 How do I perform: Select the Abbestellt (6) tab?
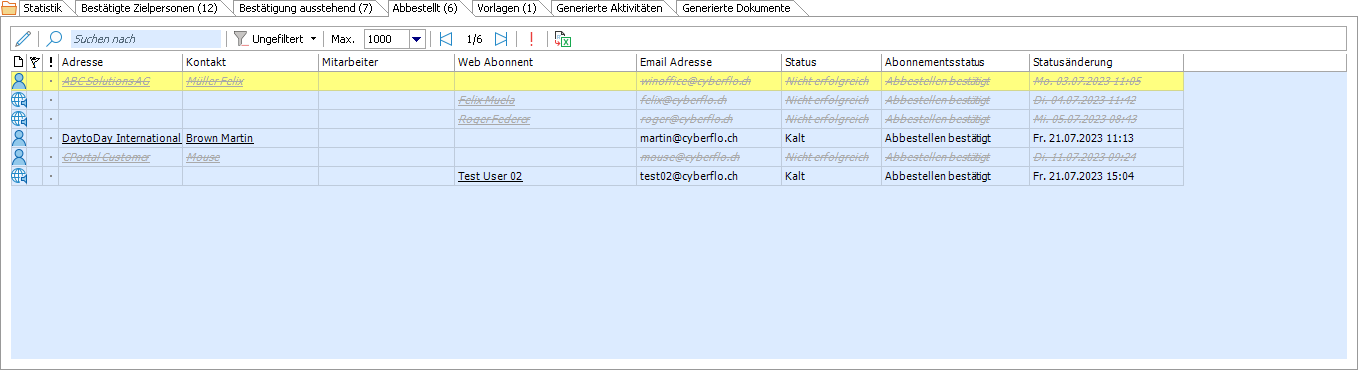(x=425, y=8)
